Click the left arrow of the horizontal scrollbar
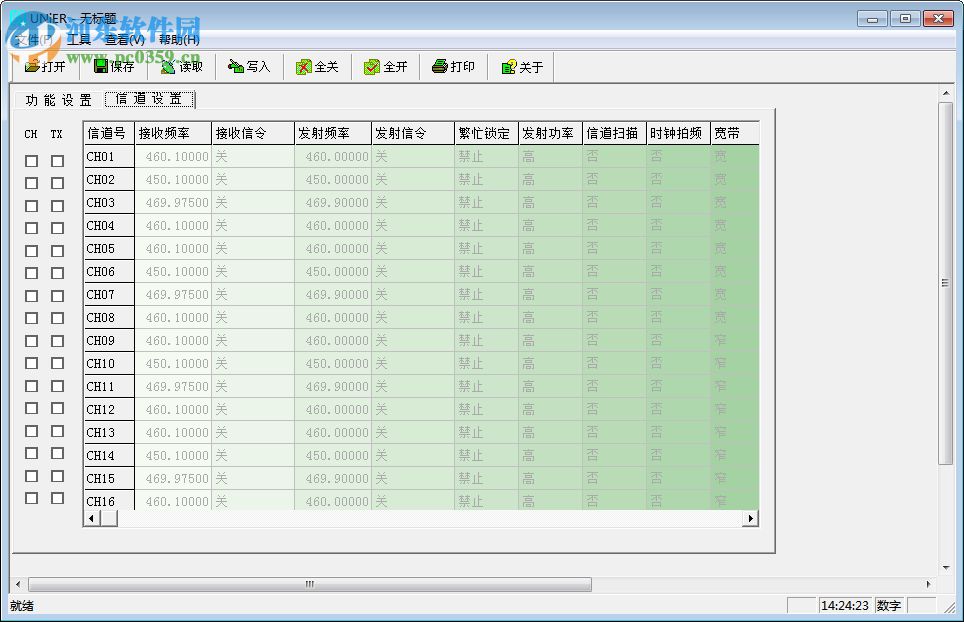The image size is (964, 622). point(91,519)
